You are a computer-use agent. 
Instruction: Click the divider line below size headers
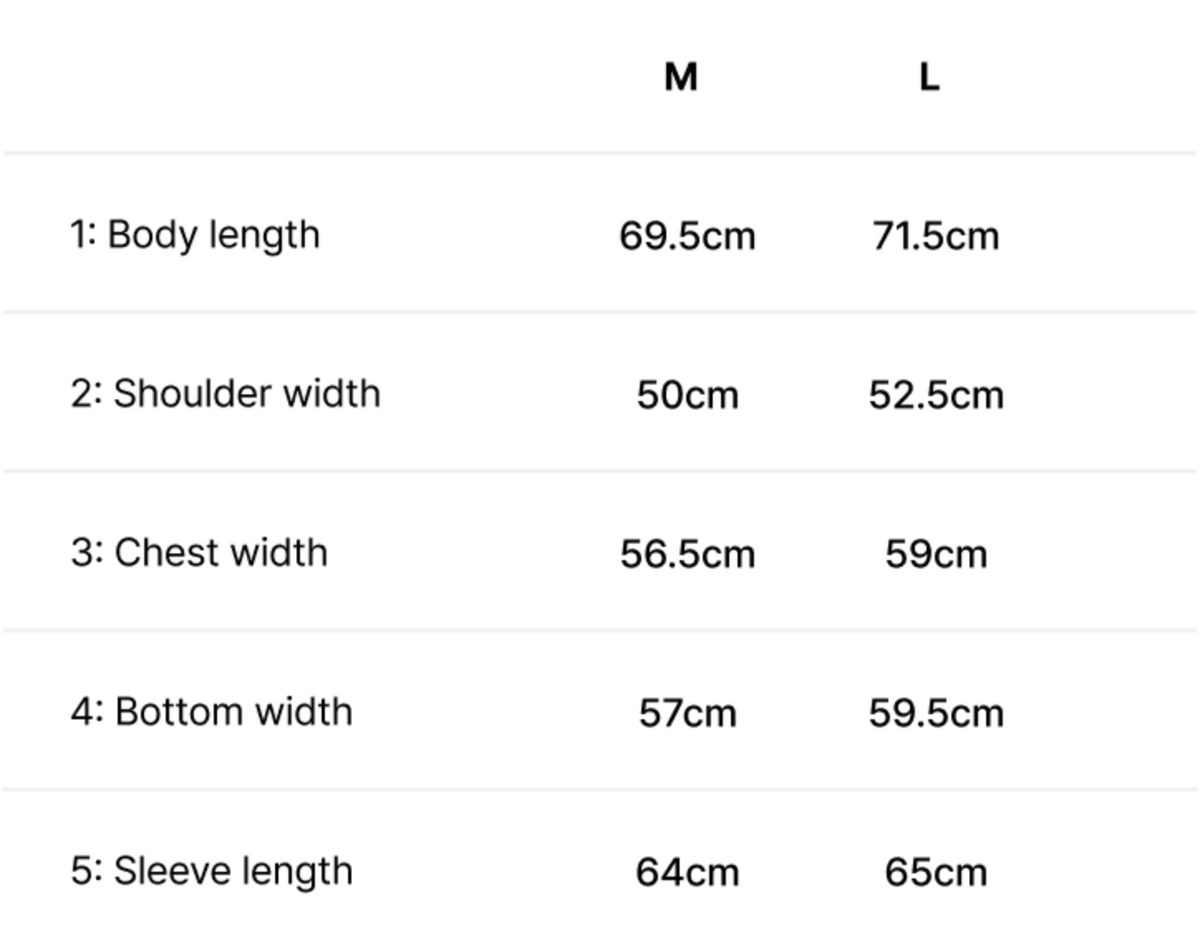[600, 153]
